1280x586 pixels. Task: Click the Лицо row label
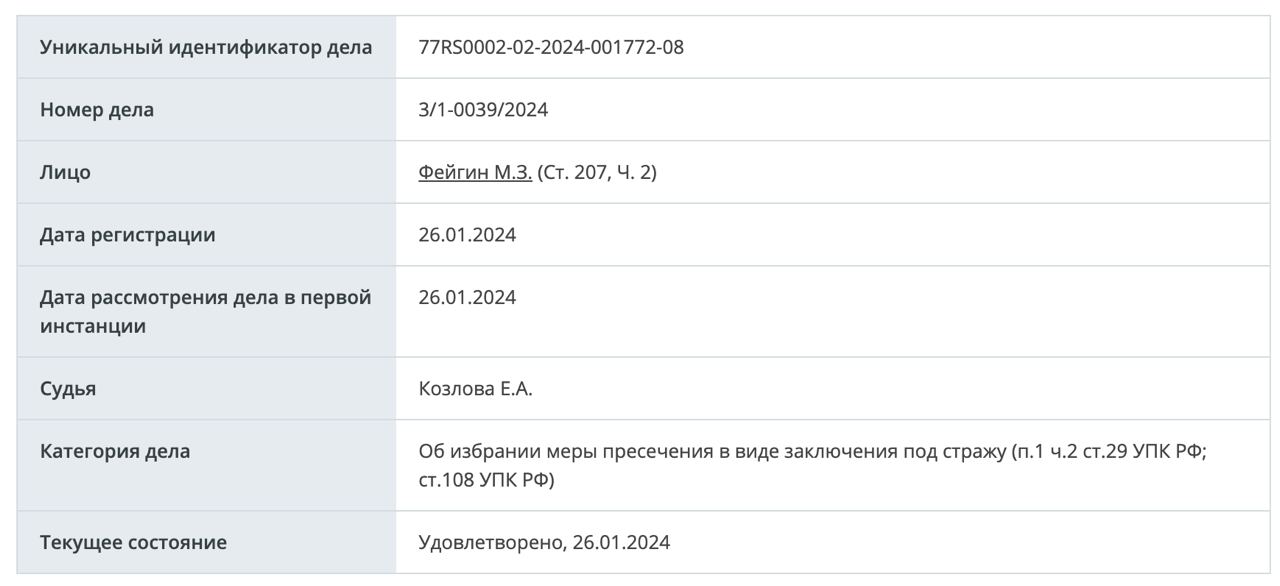click(65, 172)
